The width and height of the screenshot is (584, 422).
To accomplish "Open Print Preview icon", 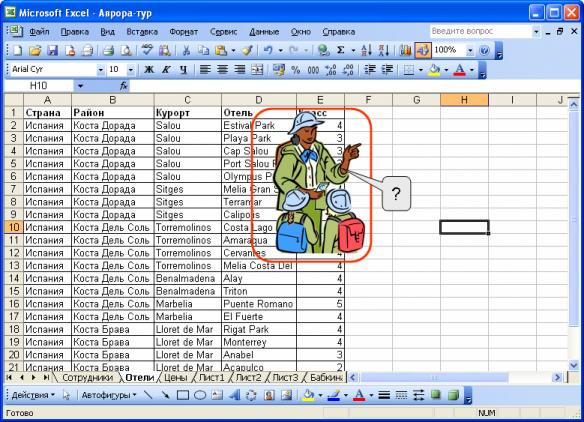I will 126,50.
